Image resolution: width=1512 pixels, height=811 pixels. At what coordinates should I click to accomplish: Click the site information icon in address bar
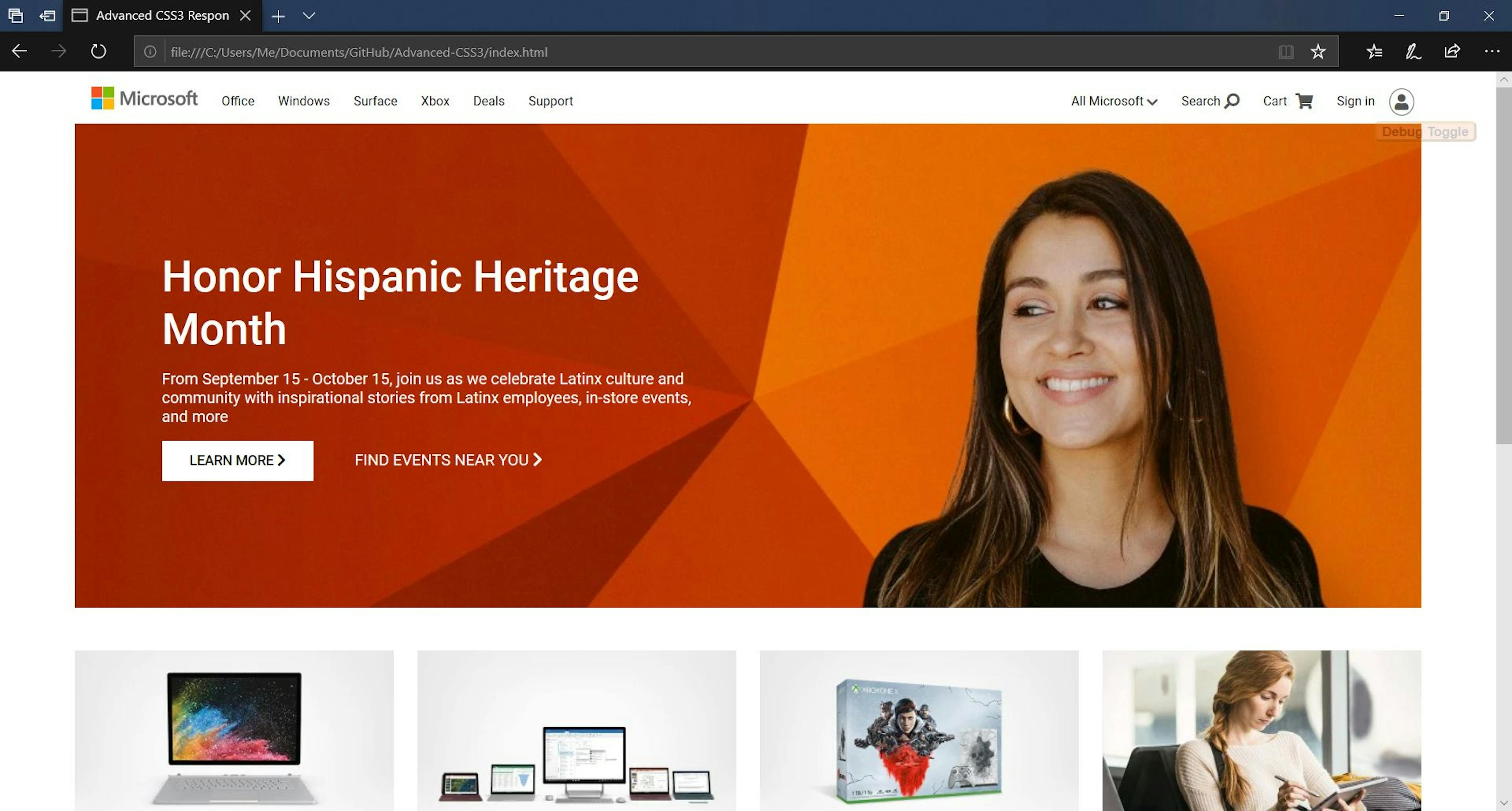(150, 52)
